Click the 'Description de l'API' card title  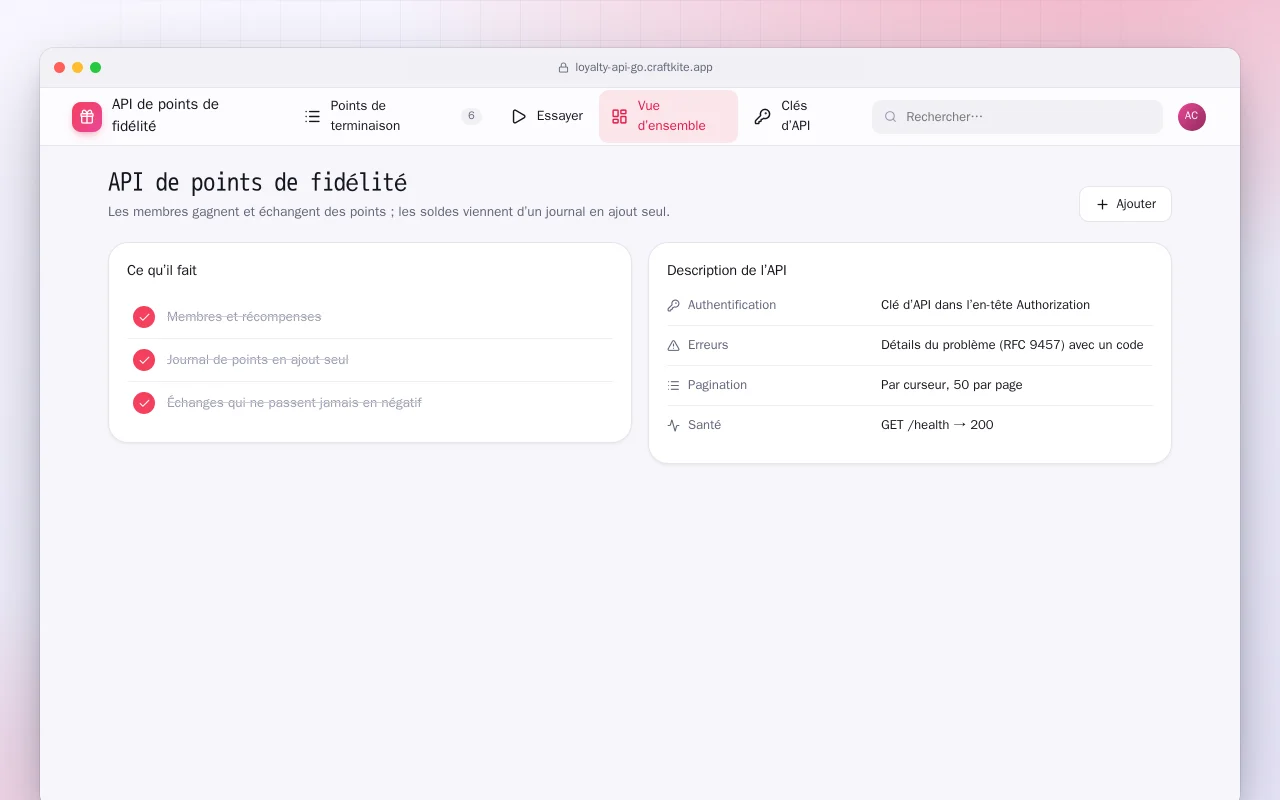pyautogui.click(x=727, y=271)
